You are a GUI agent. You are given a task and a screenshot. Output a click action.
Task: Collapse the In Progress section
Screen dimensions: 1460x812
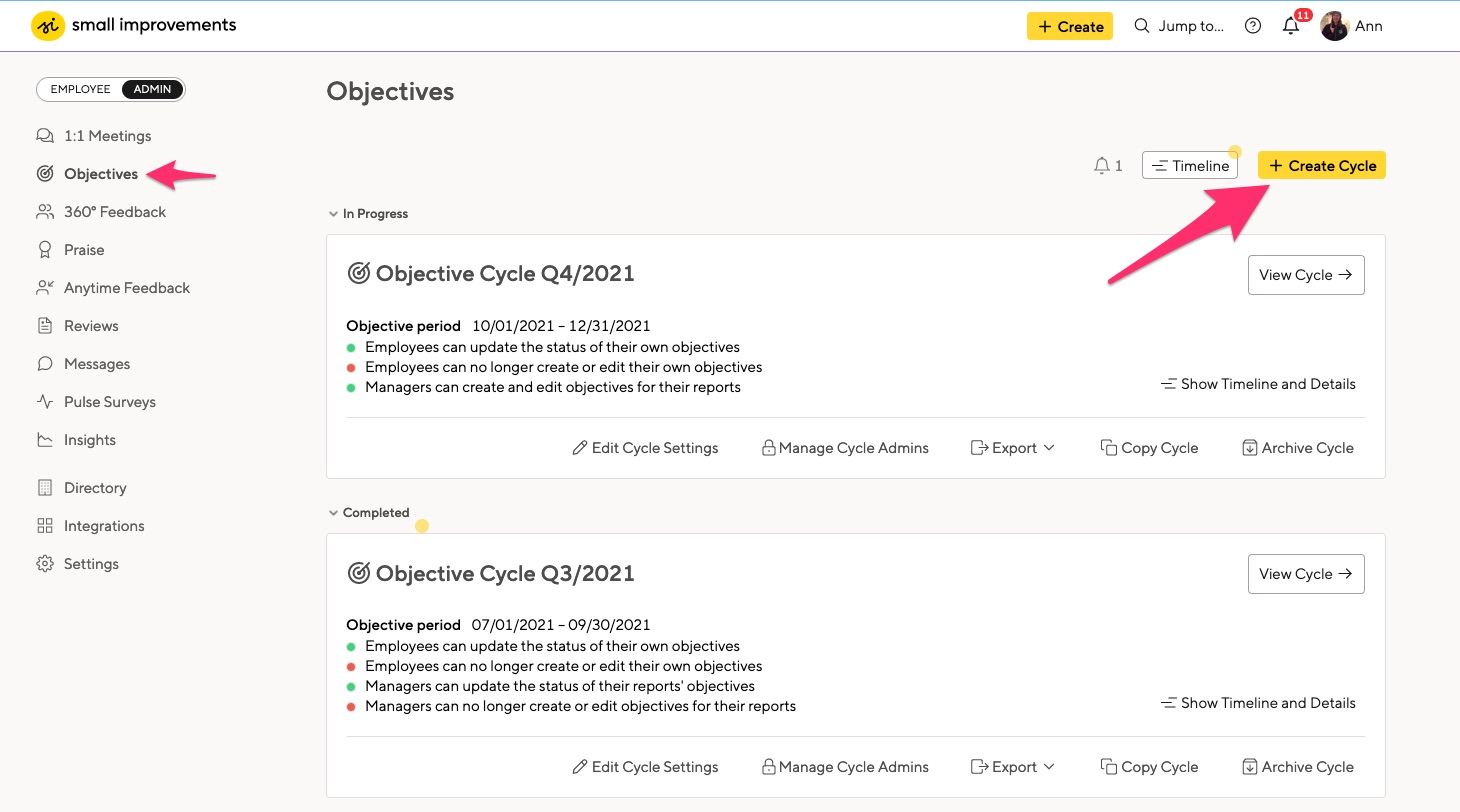[333, 214]
